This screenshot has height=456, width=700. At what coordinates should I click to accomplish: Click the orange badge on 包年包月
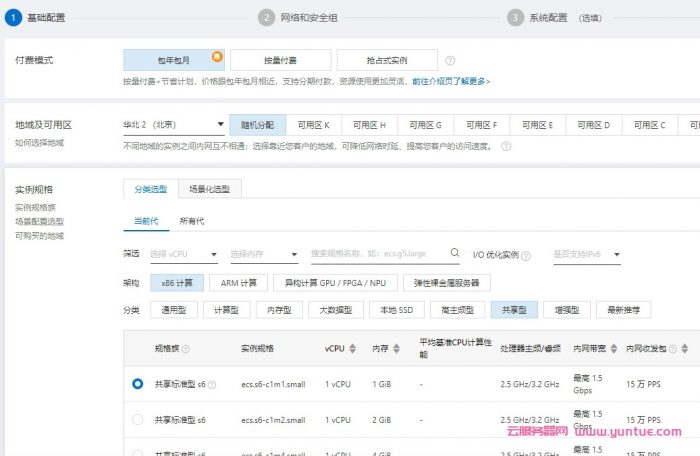pos(218,56)
